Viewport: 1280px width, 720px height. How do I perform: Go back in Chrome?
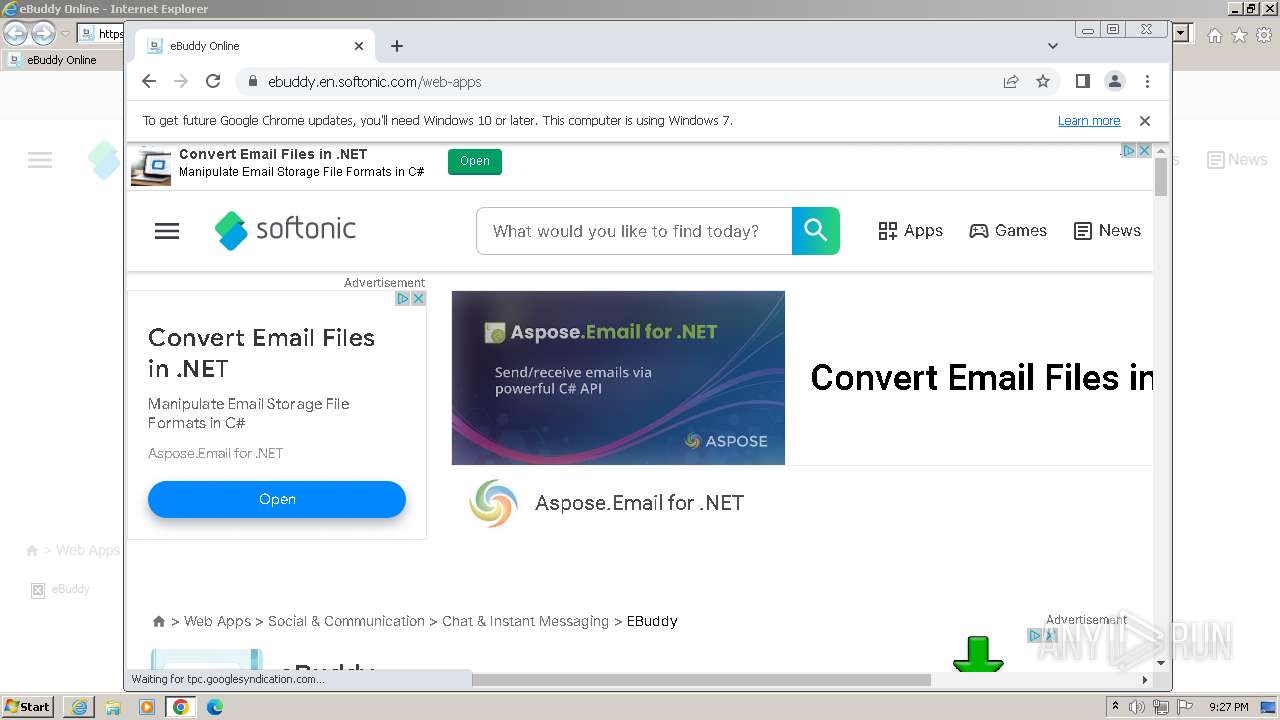(x=149, y=81)
